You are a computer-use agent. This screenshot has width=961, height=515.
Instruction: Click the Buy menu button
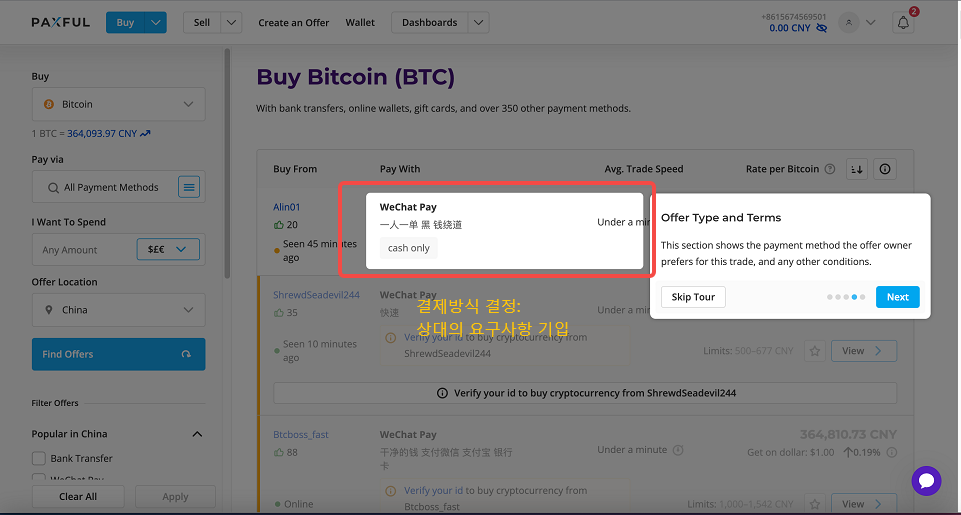point(125,23)
